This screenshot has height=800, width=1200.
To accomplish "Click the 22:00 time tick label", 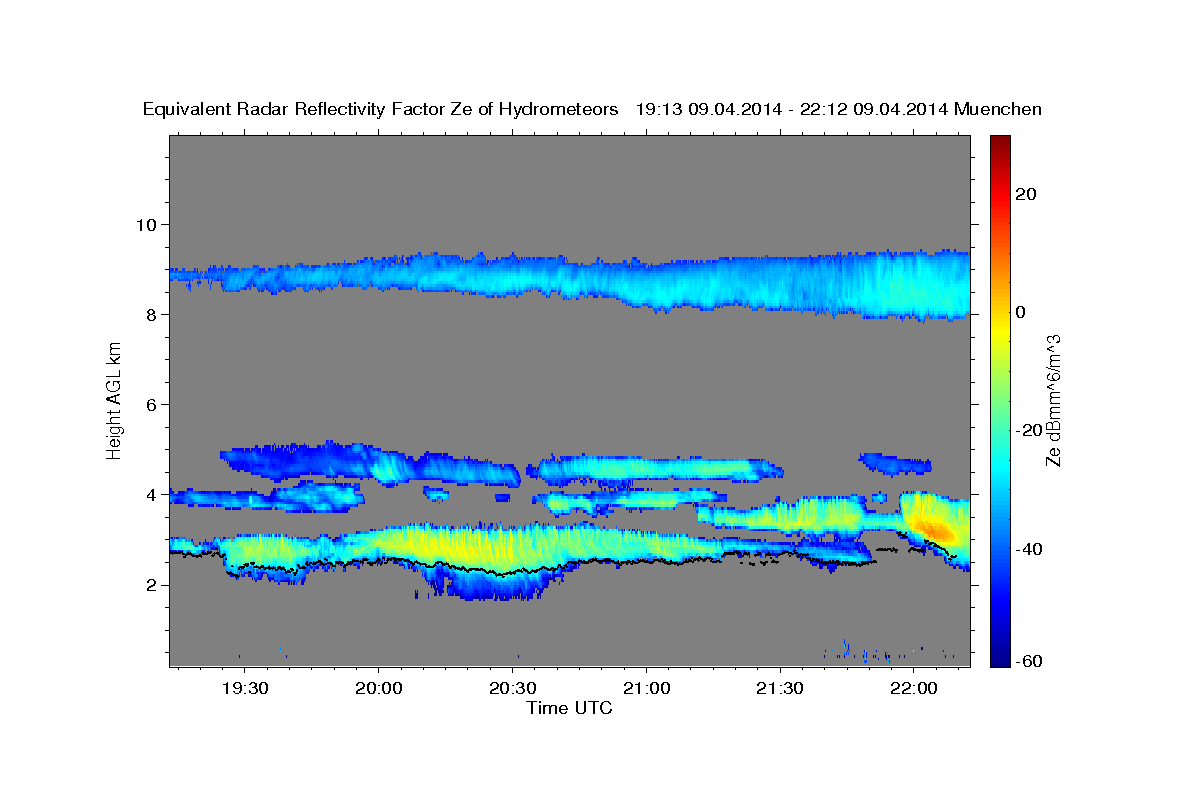I will (x=913, y=690).
